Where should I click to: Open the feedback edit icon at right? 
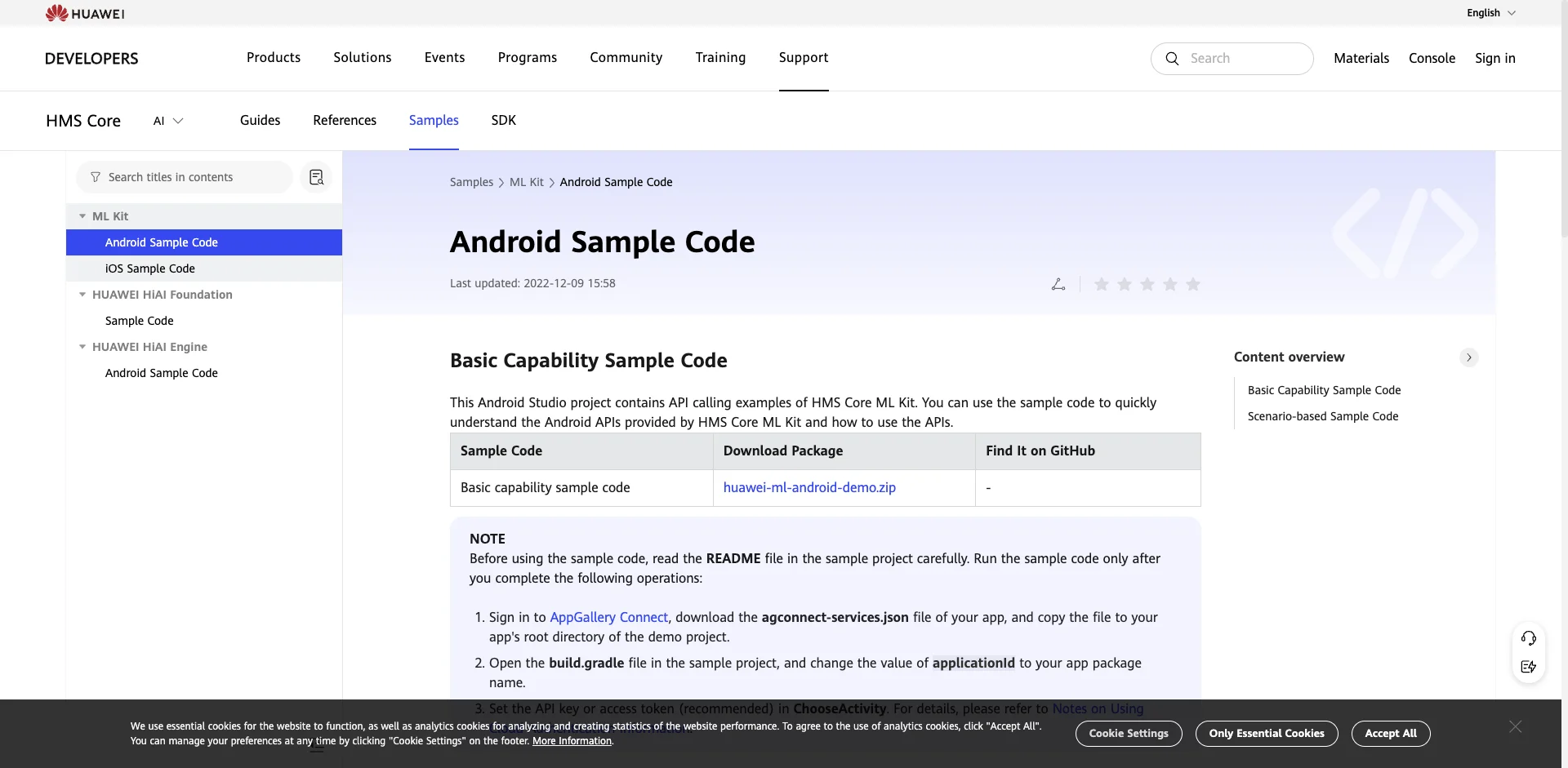click(1529, 667)
